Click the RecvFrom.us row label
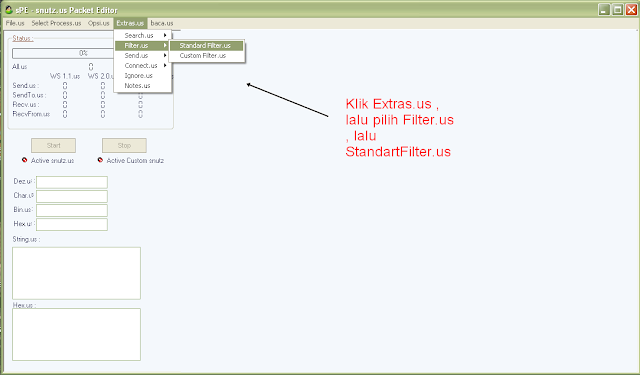Viewport: 640px width, 375px height. point(31,114)
